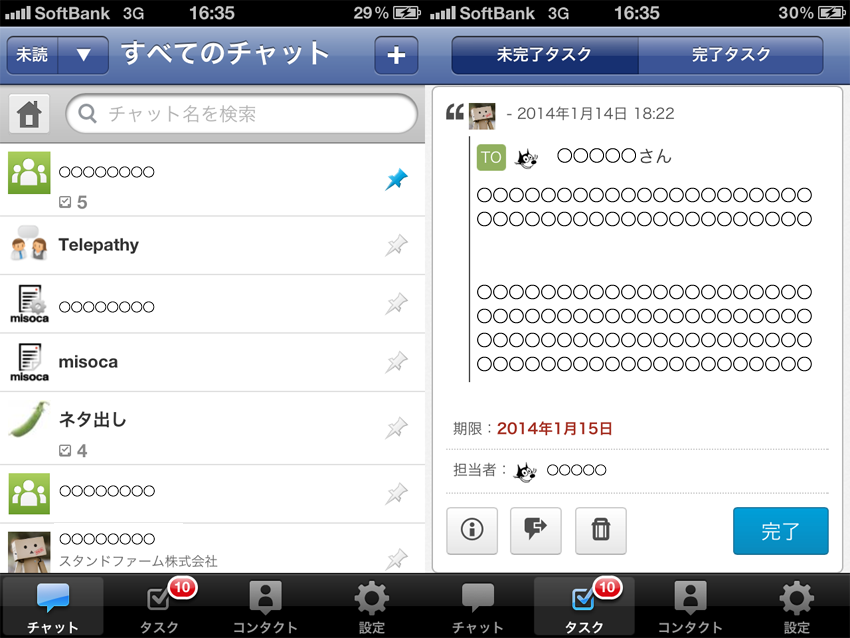Tap the speech-bubble-with-arrow button for the task
The image size is (850, 638).
tap(536, 530)
